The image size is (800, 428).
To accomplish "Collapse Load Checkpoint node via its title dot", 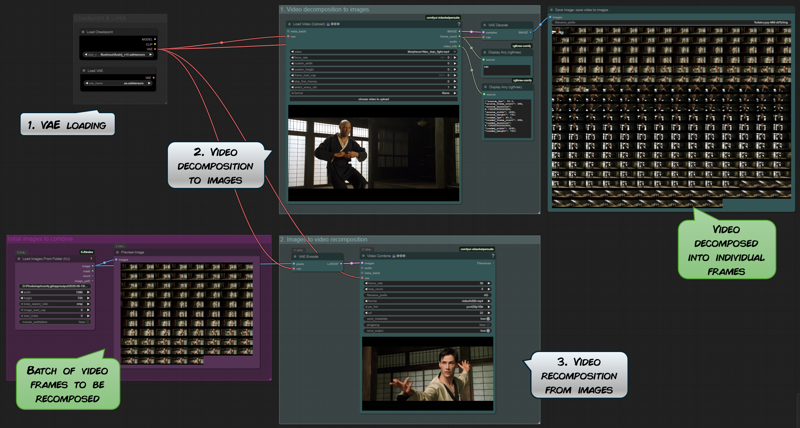I will tap(83, 32).
